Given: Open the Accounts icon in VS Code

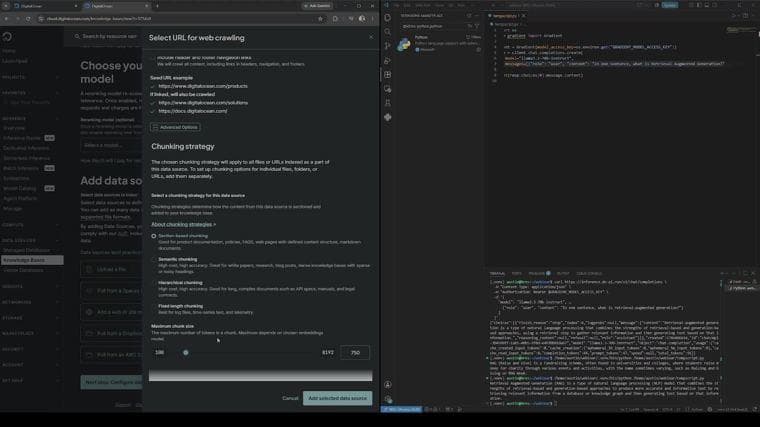Looking at the screenshot, I should click(x=388, y=384).
